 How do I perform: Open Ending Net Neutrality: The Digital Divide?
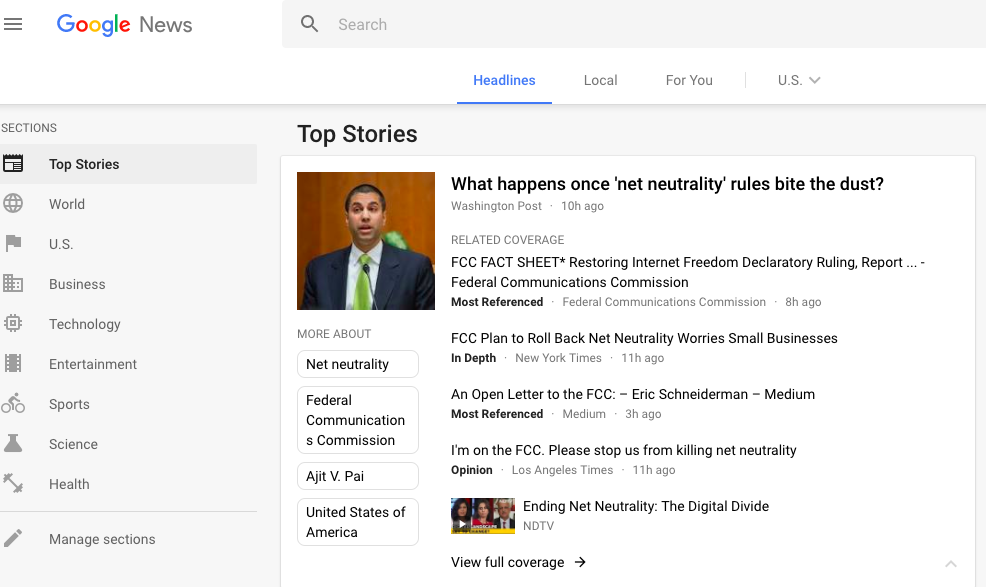[646, 506]
